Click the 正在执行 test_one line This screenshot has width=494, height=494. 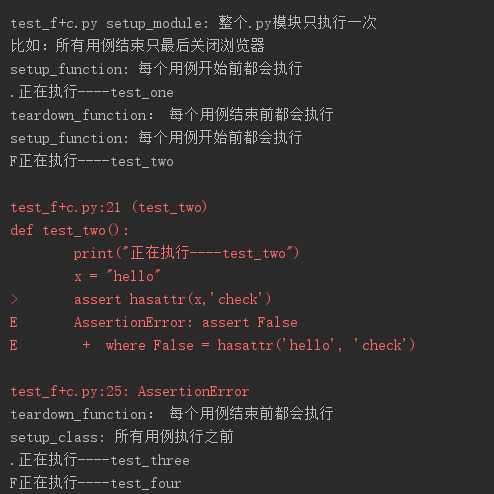point(92,92)
